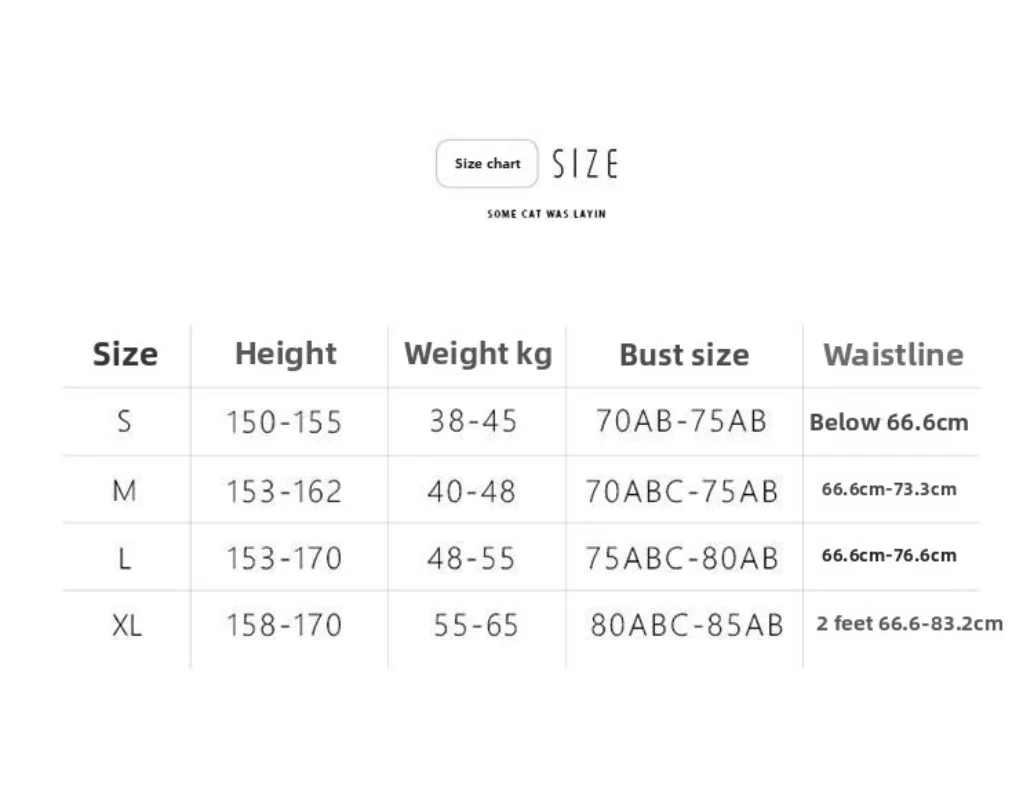Screen dimensions: 1034x800
Task: Select the Size column header
Action: click(125, 354)
